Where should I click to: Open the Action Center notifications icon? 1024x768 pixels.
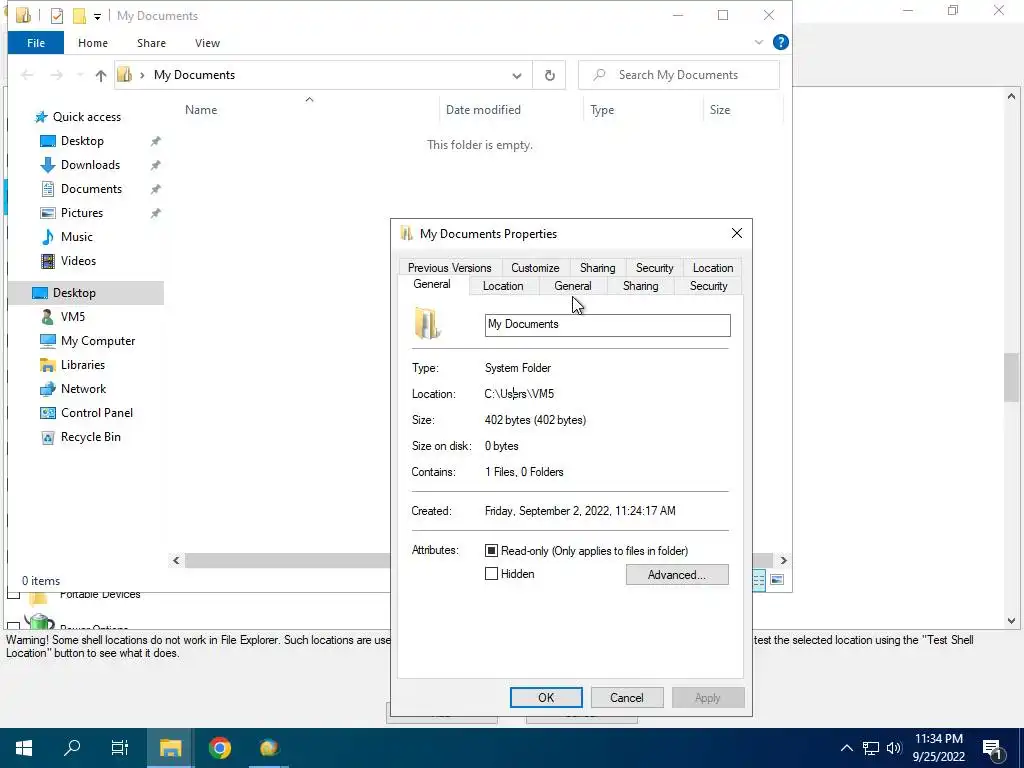point(994,748)
